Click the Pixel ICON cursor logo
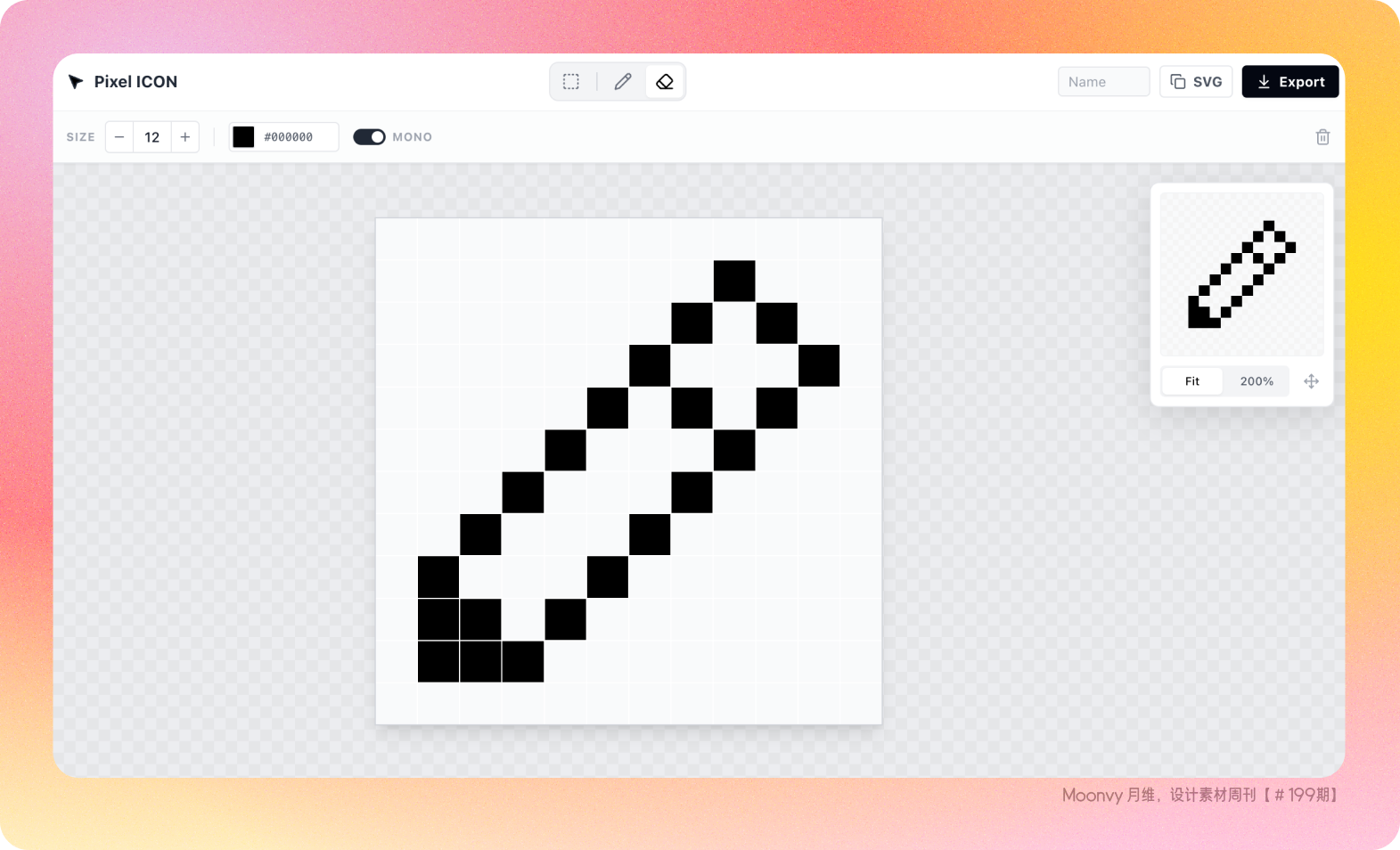Image resolution: width=1400 pixels, height=850 pixels. (77, 82)
